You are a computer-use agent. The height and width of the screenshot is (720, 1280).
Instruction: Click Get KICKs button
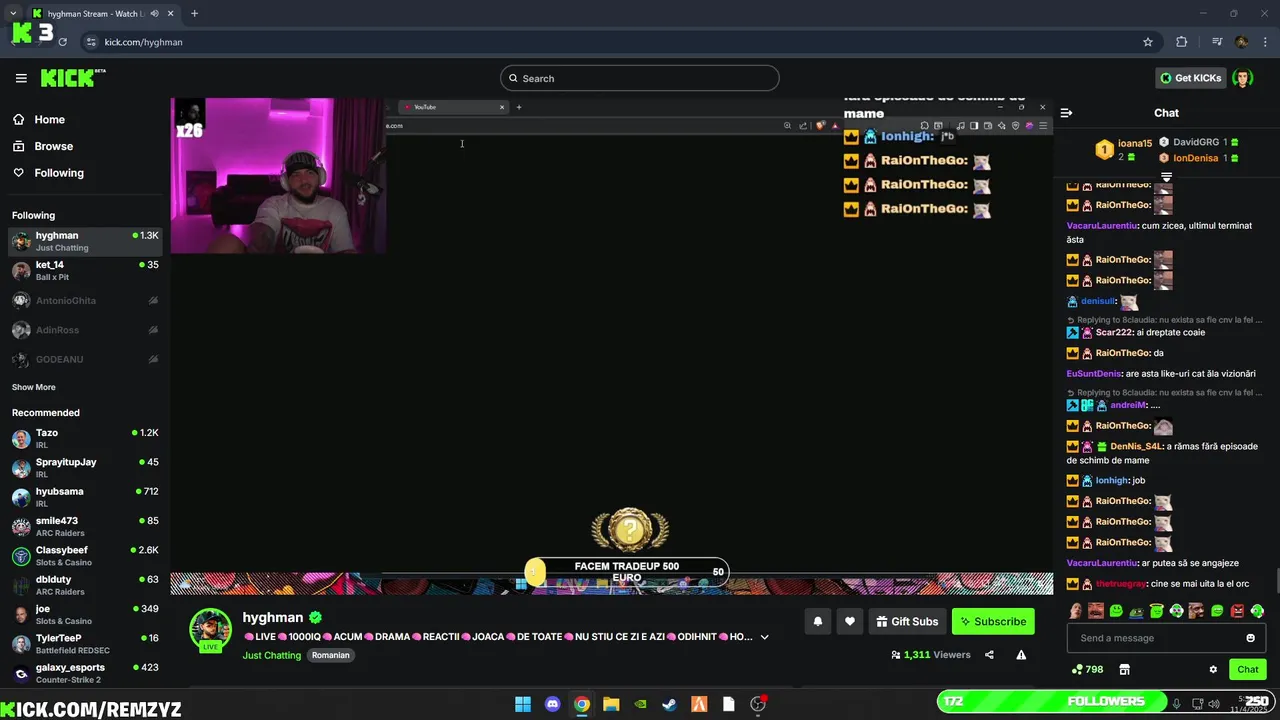click(1190, 78)
